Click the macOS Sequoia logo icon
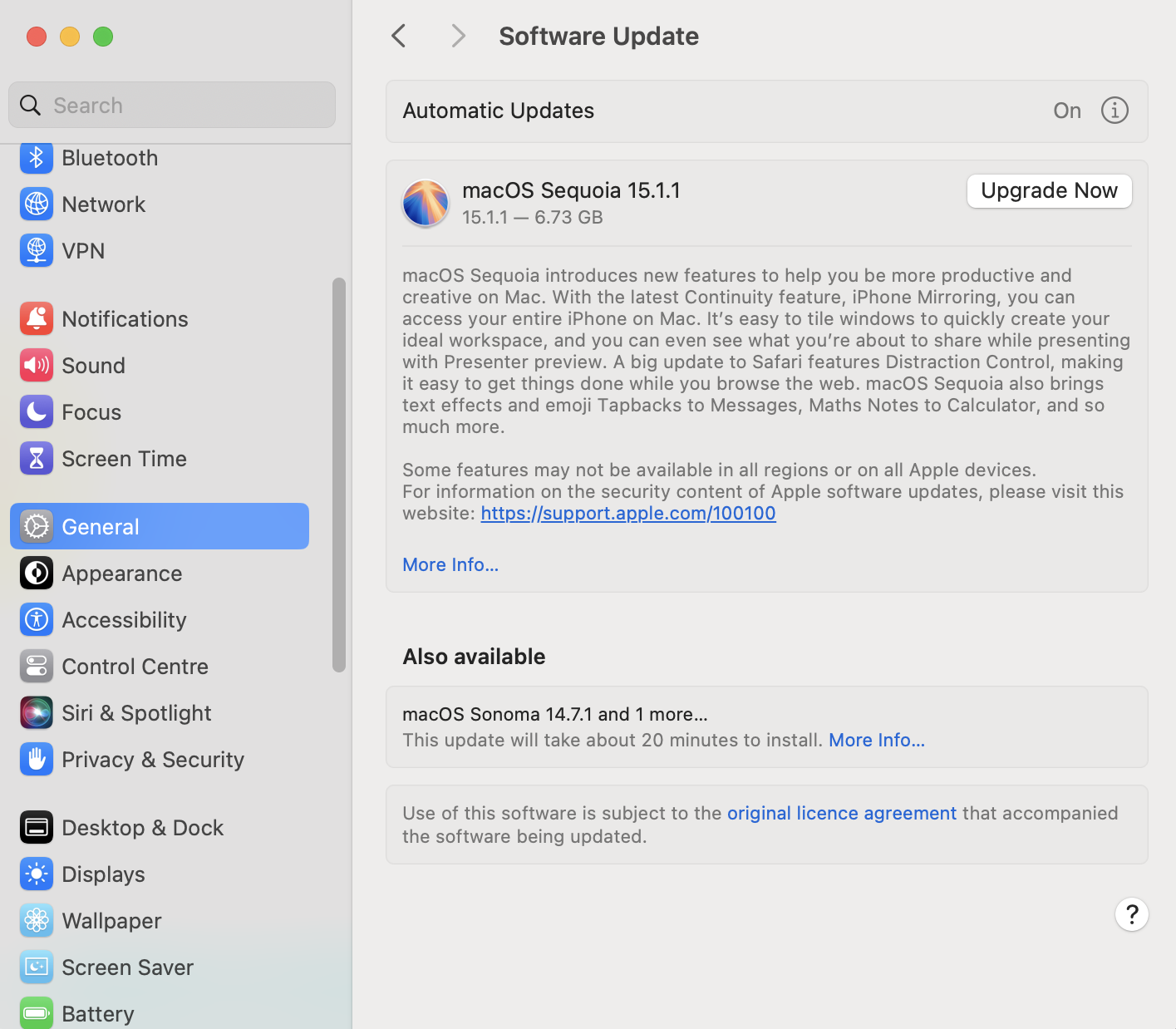This screenshot has width=1176, height=1029. click(426, 203)
